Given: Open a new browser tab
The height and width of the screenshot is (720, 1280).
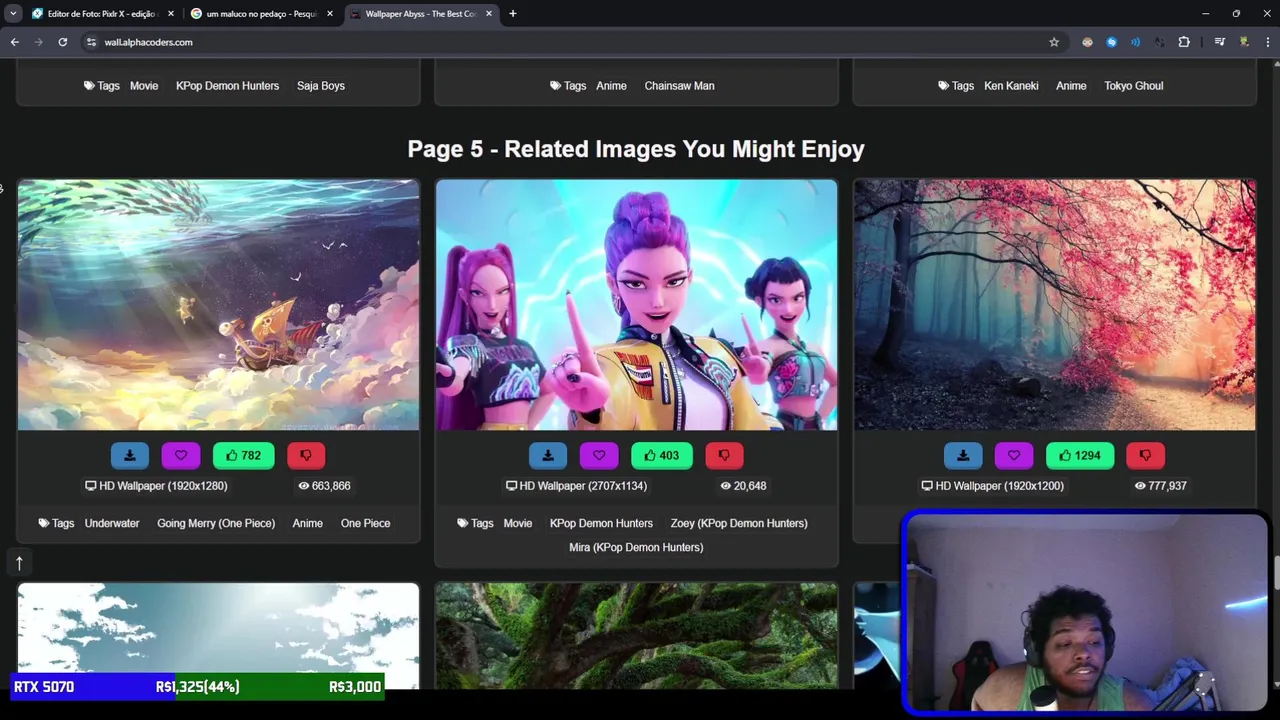Looking at the screenshot, I should pyautogui.click(x=513, y=14).
